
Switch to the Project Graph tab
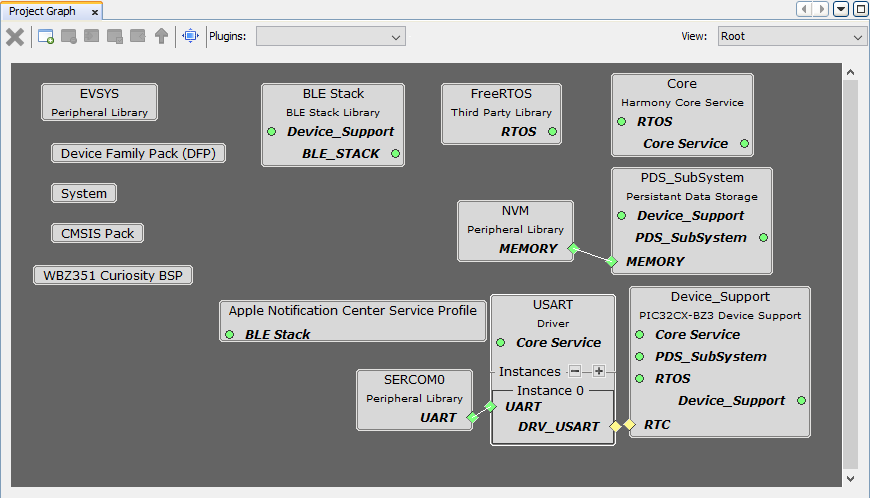click(x=42, y=11)
